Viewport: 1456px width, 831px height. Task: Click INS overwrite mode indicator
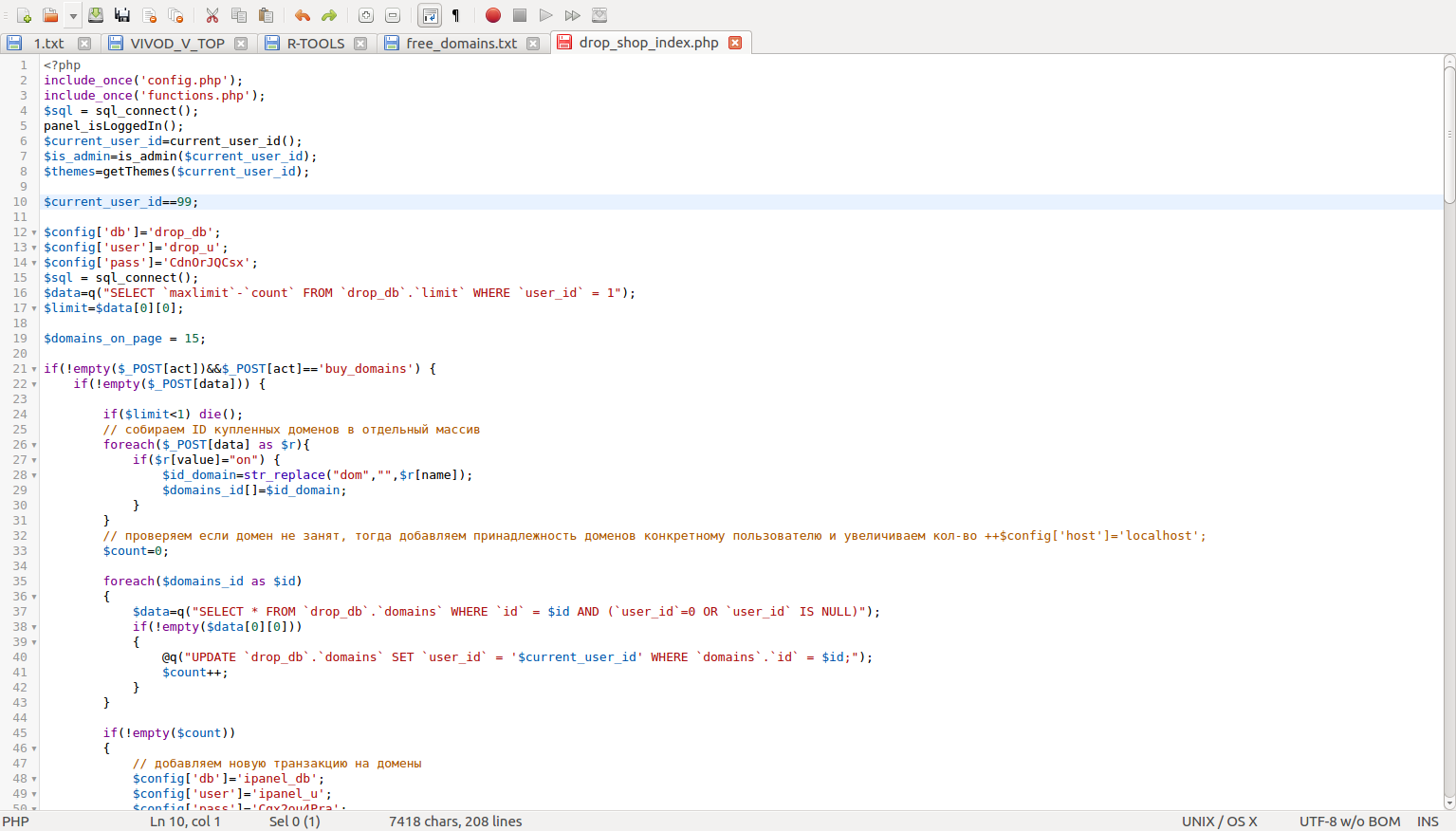pos(1428,822)
